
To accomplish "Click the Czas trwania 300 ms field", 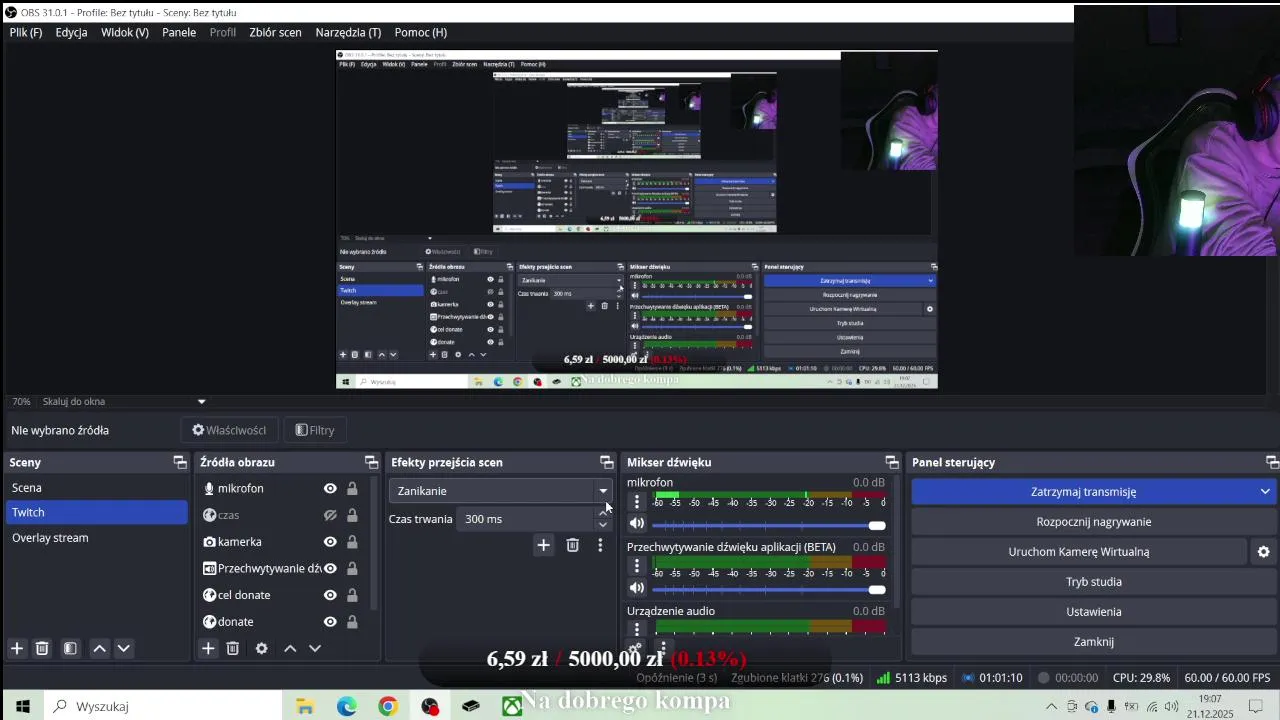I will [x=526, y=519].
